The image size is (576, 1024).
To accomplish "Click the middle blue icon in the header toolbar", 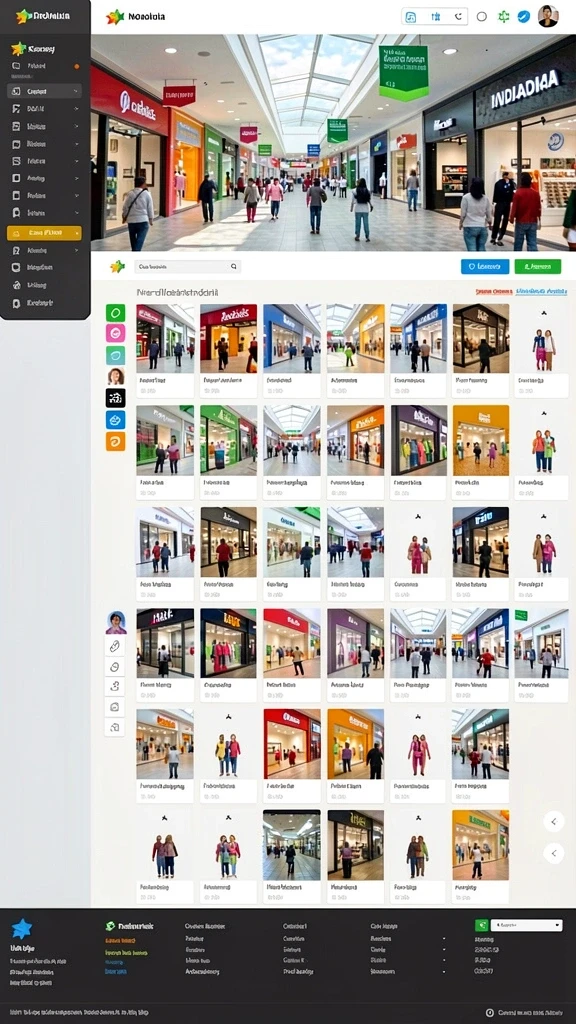I will pos(435,17).
